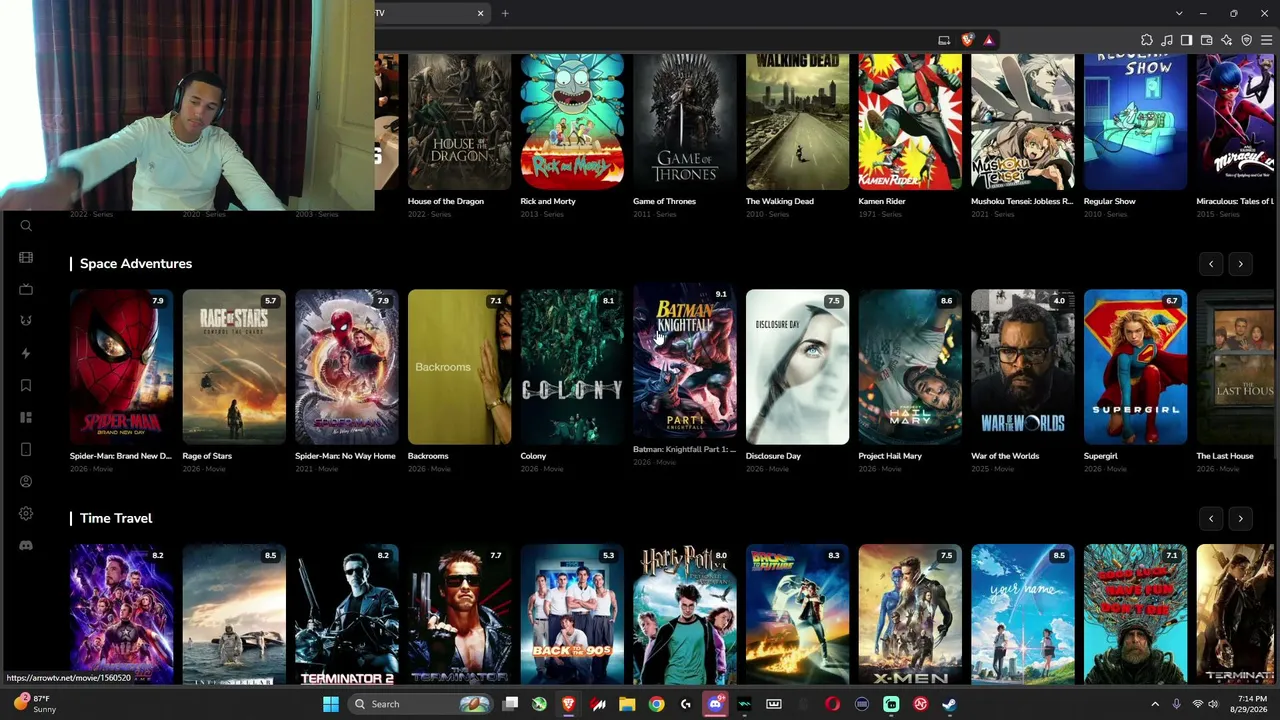
Task: Open the Project Hail Mary poster
Action: coord(910,367)
